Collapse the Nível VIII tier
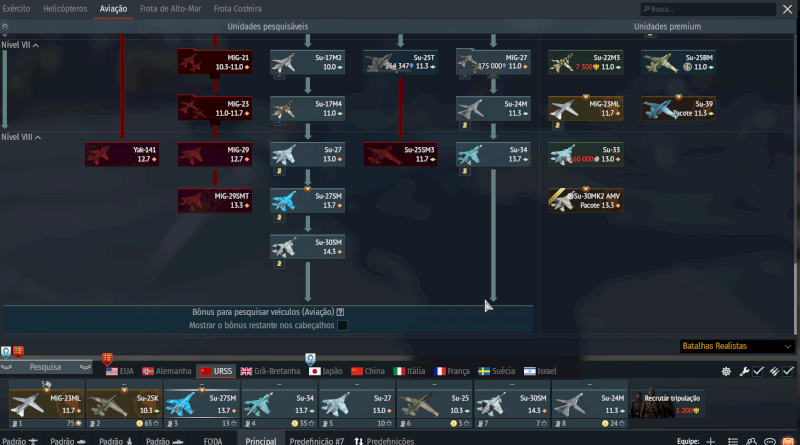The image size is (800, 445). (21, 137)
